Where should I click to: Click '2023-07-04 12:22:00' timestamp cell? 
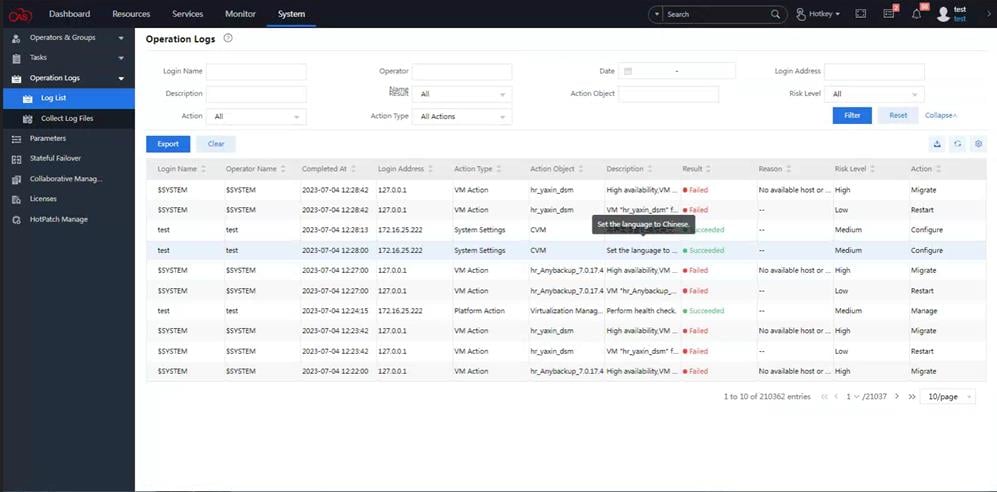[x=336, y=371]
